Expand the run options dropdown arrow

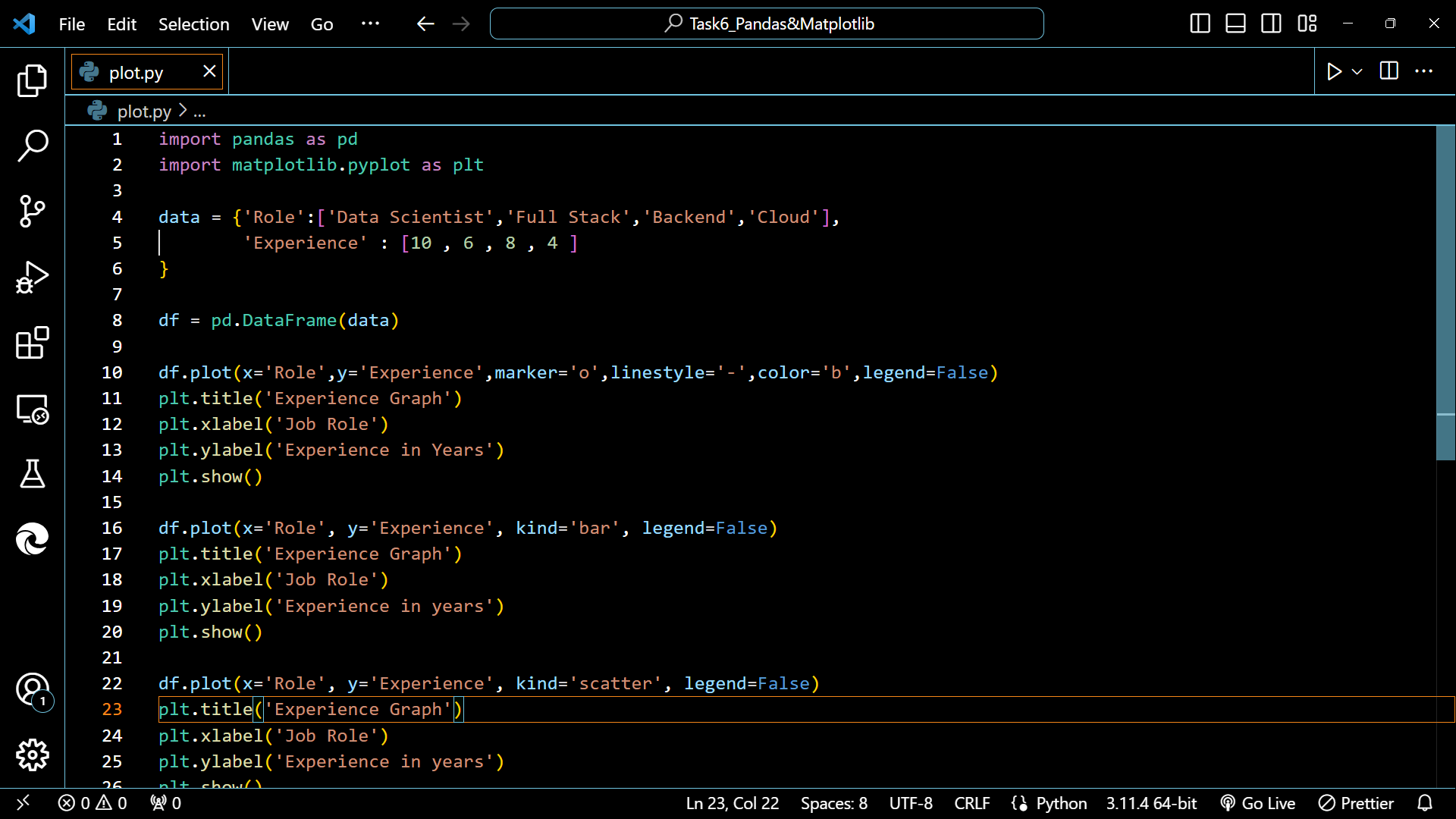1357,71
